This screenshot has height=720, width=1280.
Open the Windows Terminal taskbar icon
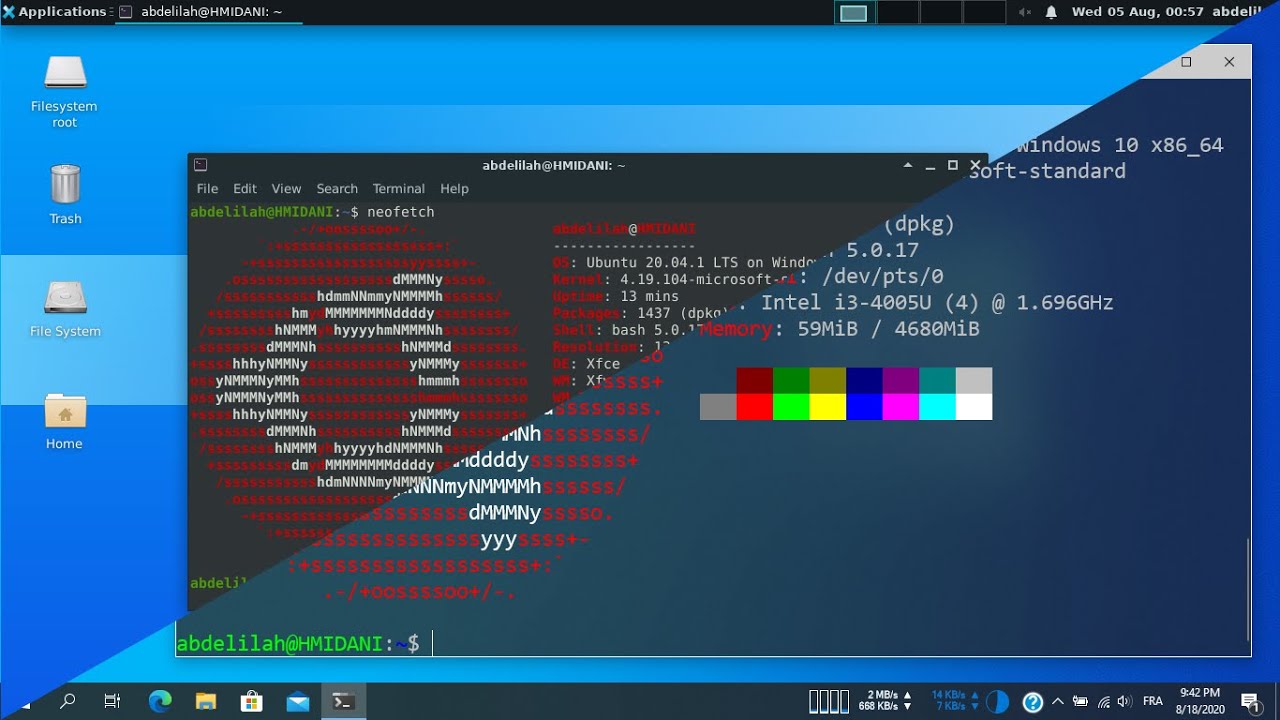(343, 700)
